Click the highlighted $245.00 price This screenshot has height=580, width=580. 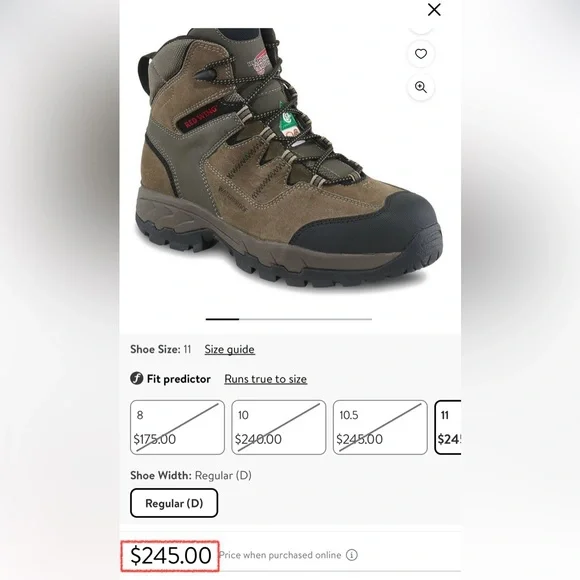[x=170, y=556]
